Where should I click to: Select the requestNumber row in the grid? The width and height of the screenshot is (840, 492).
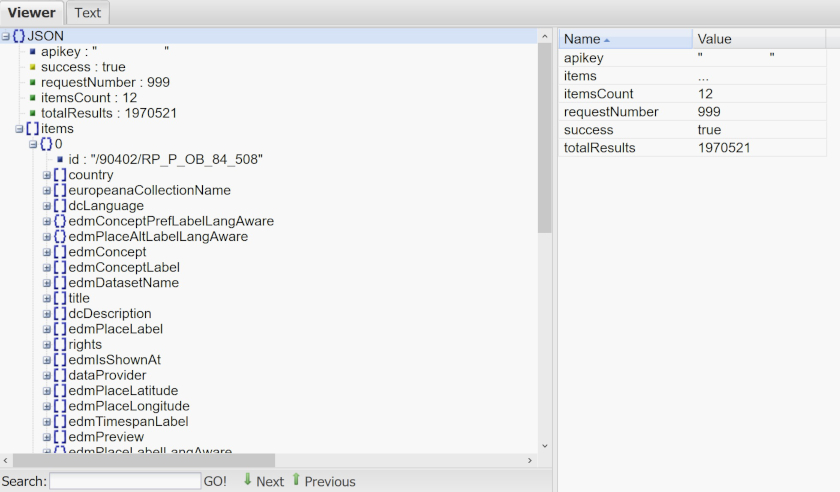click(610, 112)
